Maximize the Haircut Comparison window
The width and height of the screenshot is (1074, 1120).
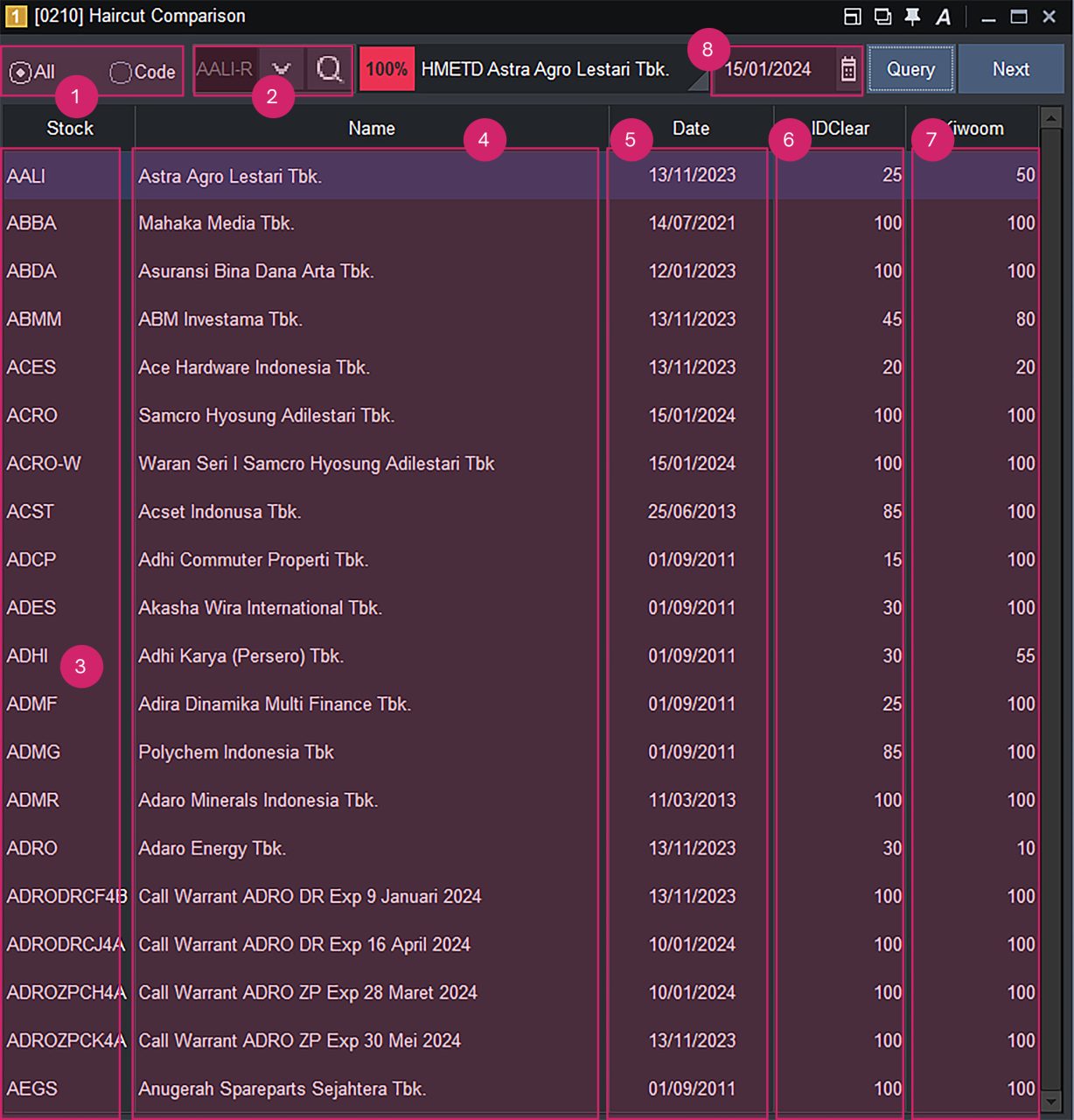pos(1019,17)
